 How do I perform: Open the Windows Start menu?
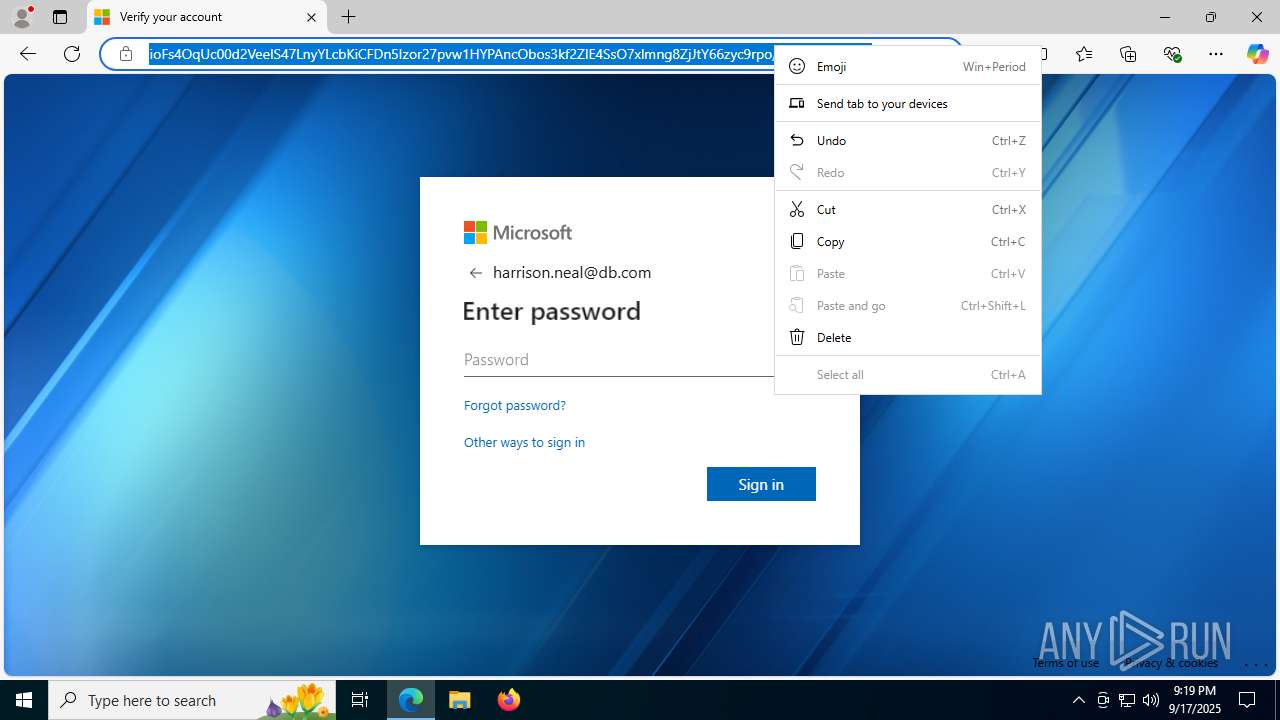(x=24, y=700)
